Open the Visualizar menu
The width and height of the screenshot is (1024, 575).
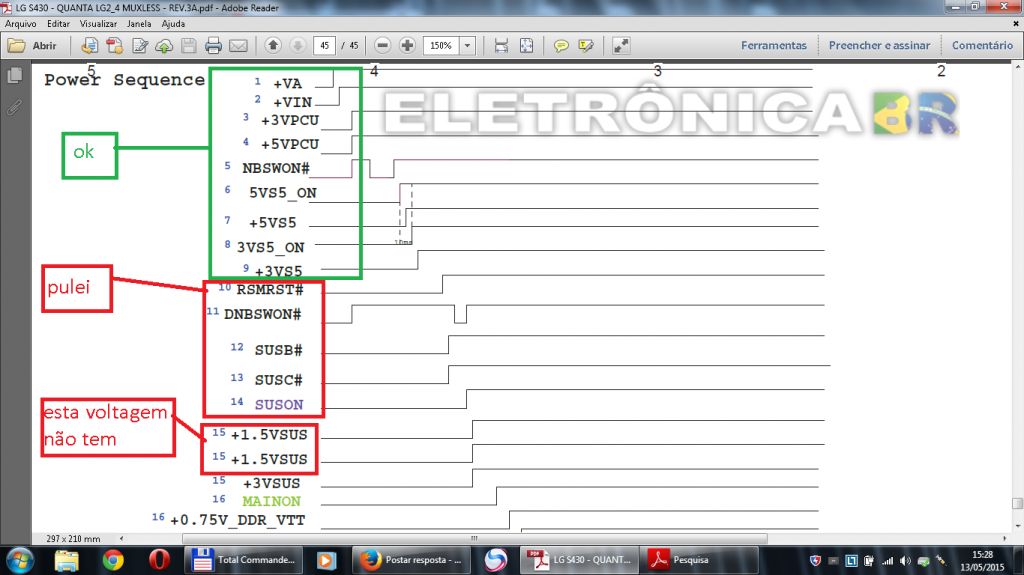pos(98,22)
